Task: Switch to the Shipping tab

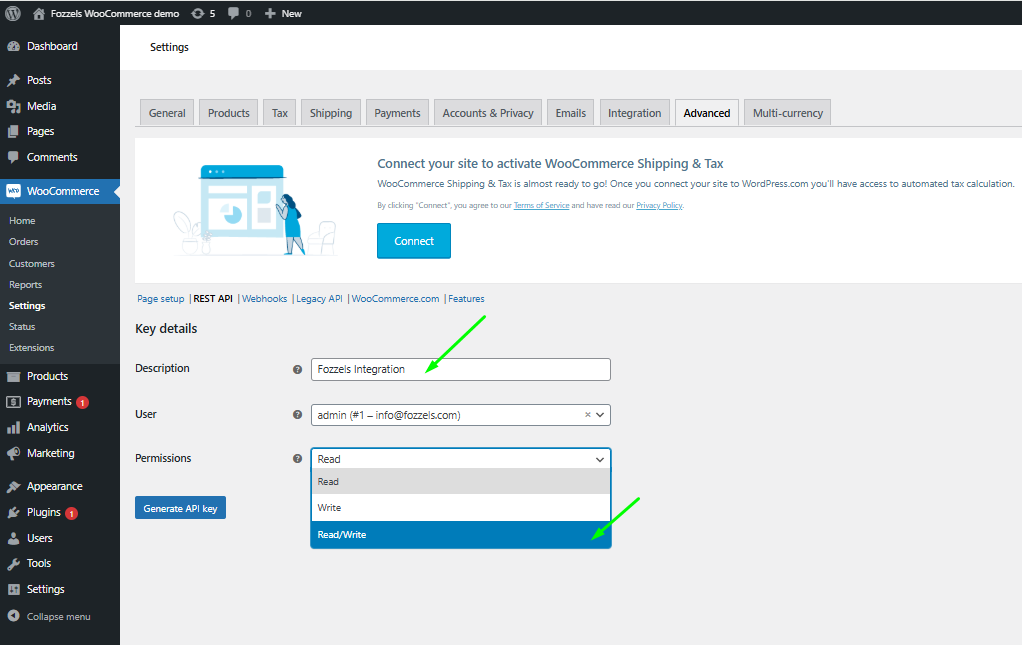Action: [x=330, y=113]
